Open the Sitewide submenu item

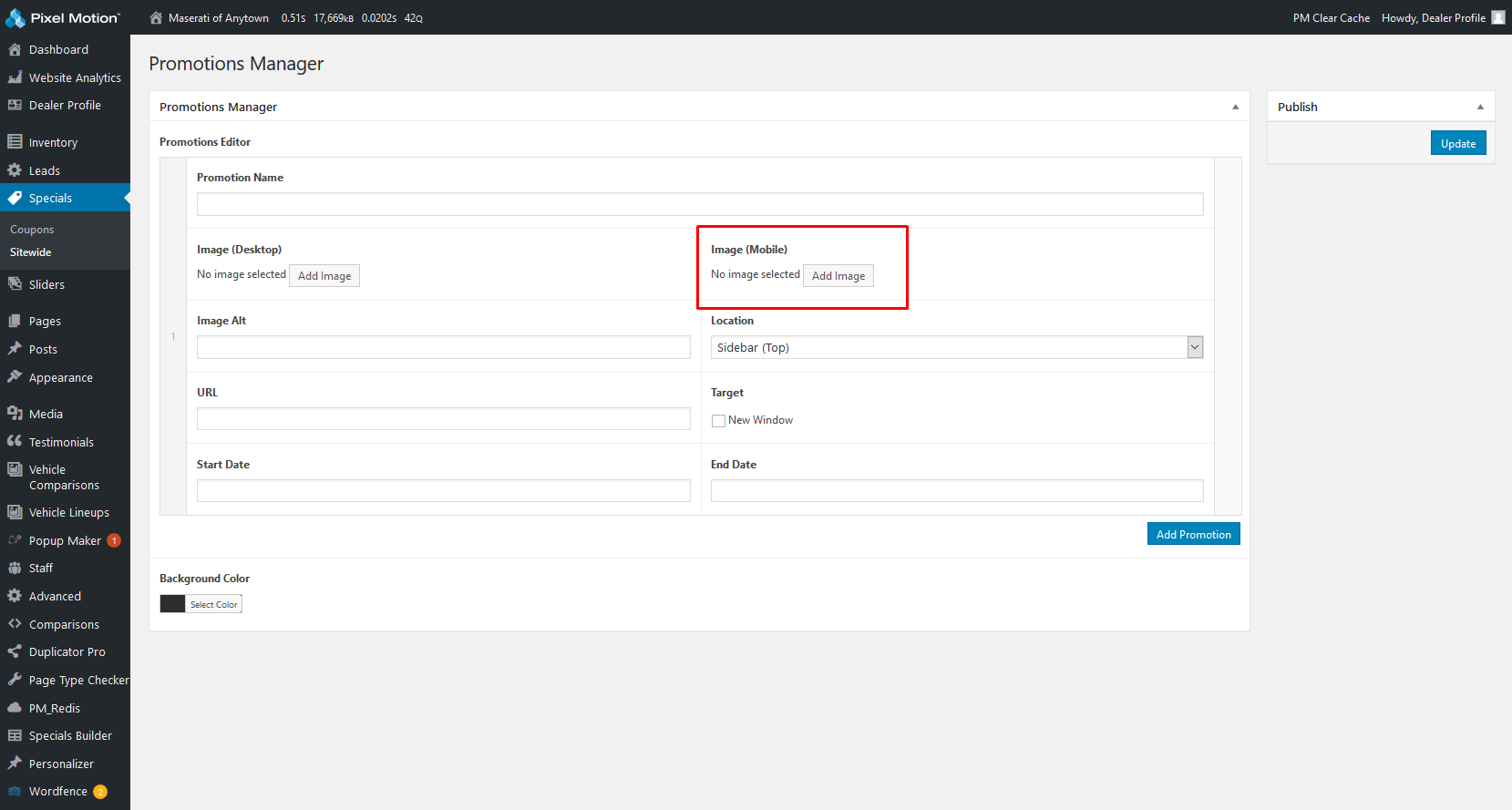[x=31, y=252]
